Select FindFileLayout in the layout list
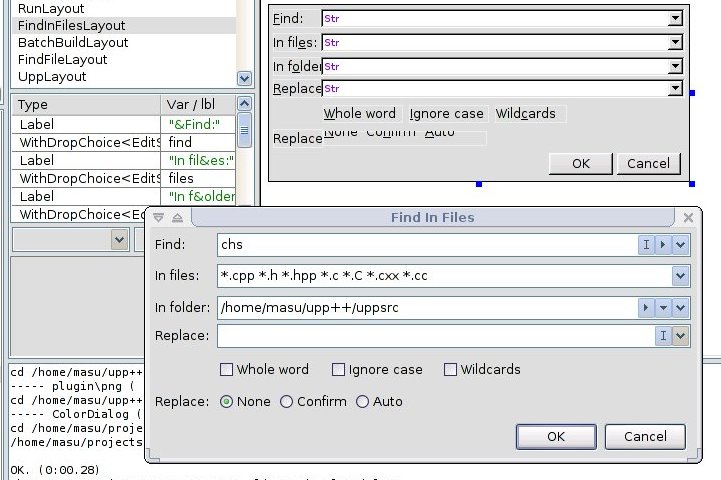This screenshot has height=480, width=721. point(62,60)
